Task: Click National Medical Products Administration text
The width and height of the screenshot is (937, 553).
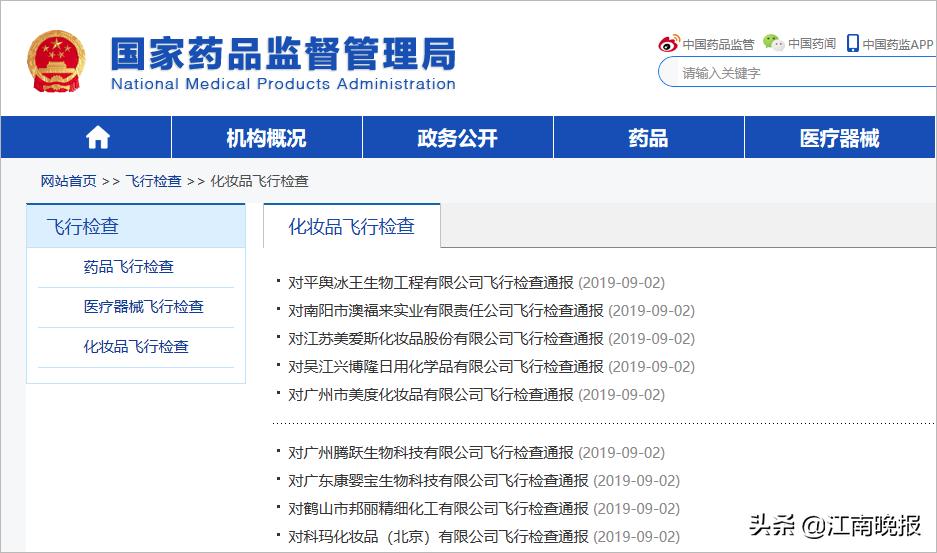Action: 283,84
